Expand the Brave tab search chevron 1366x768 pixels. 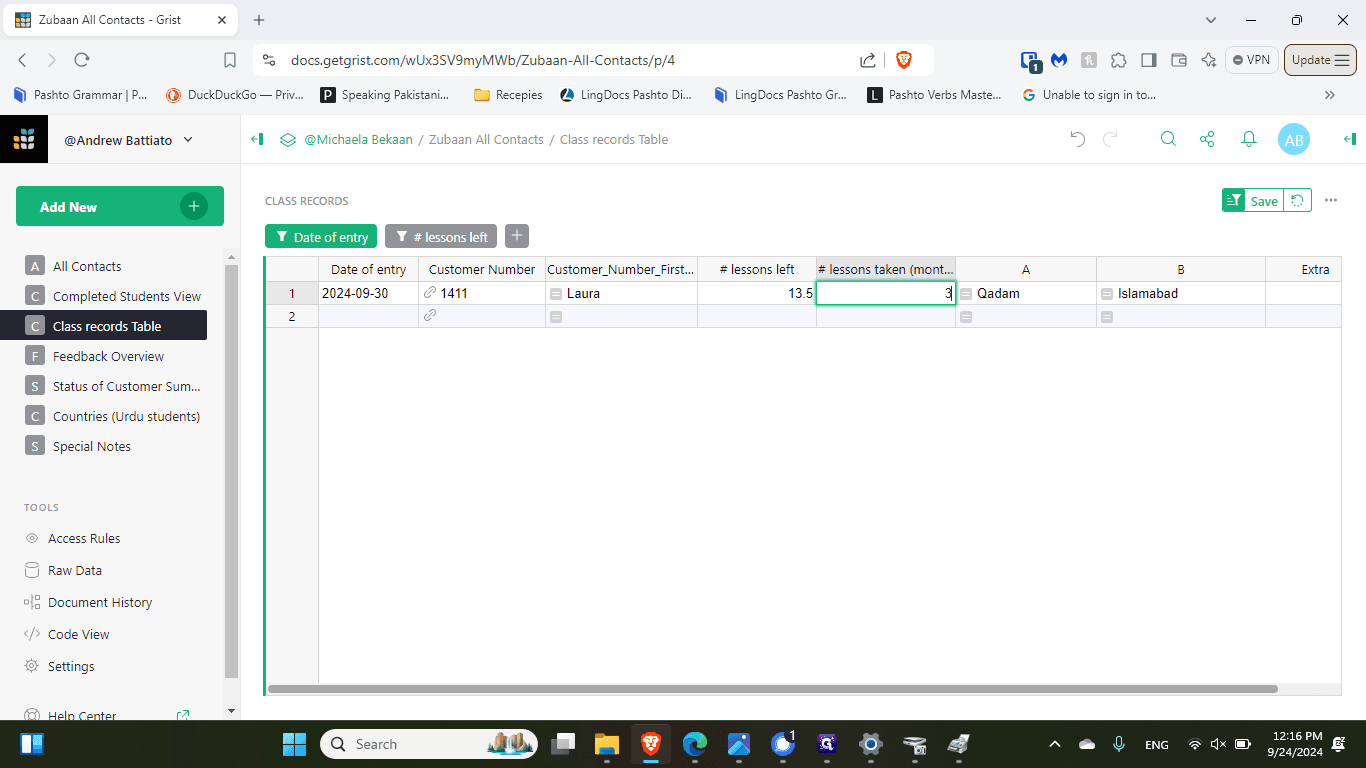coord(1211,20)
